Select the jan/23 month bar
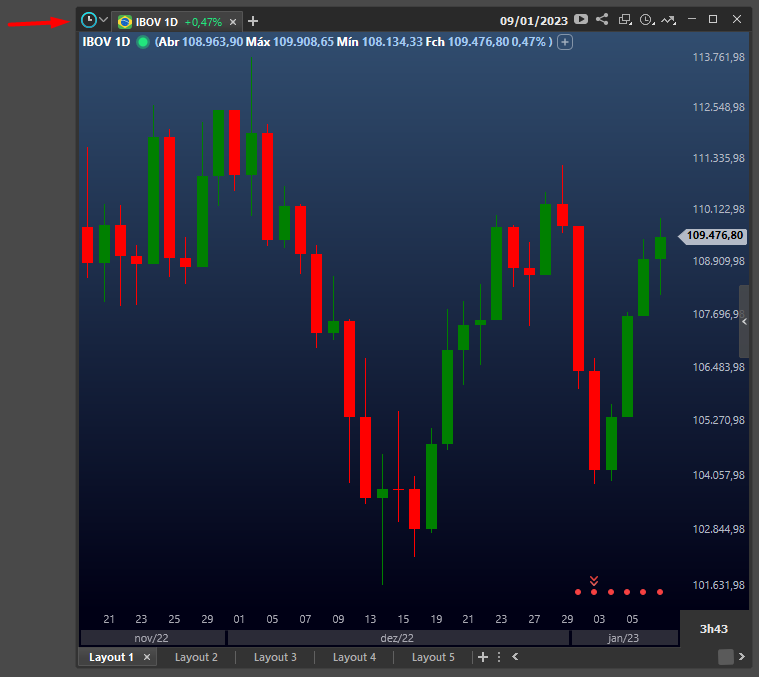This screenshot has height=677, width=759. [624, 638]
